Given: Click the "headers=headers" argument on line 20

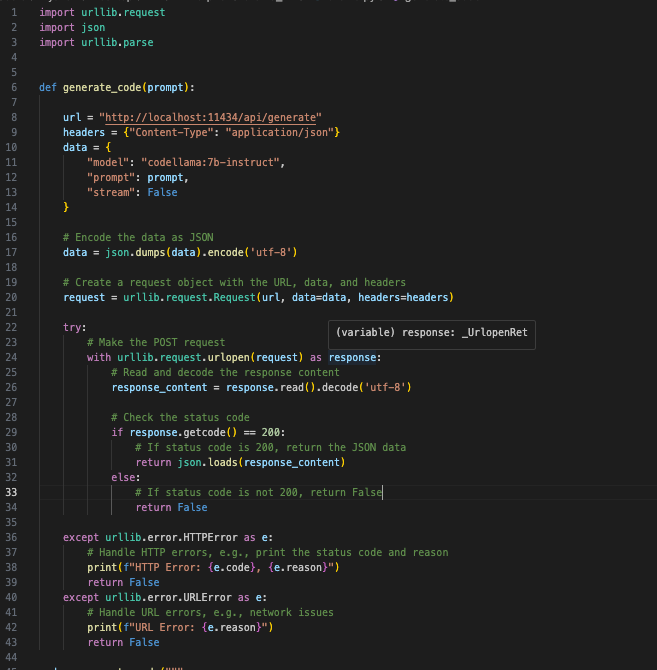Looking at the screenshot, I should click(x=403, y=297).
